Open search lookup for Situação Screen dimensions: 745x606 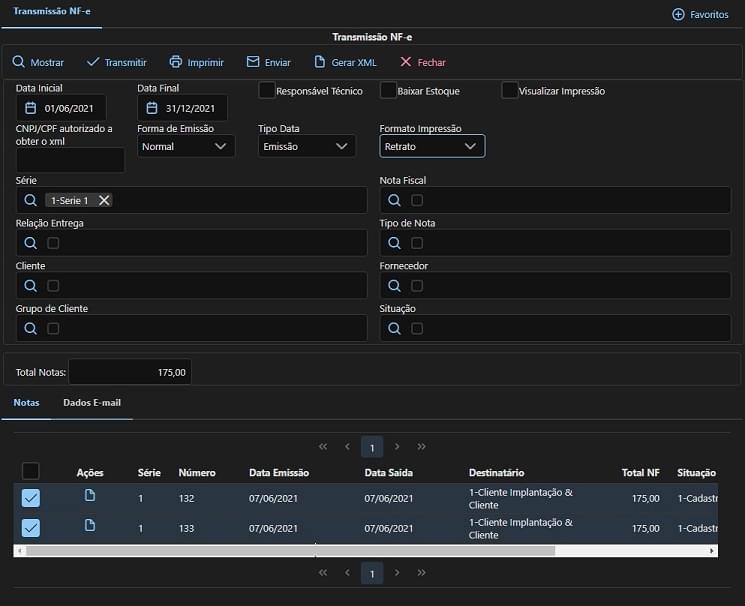[394, 328]
